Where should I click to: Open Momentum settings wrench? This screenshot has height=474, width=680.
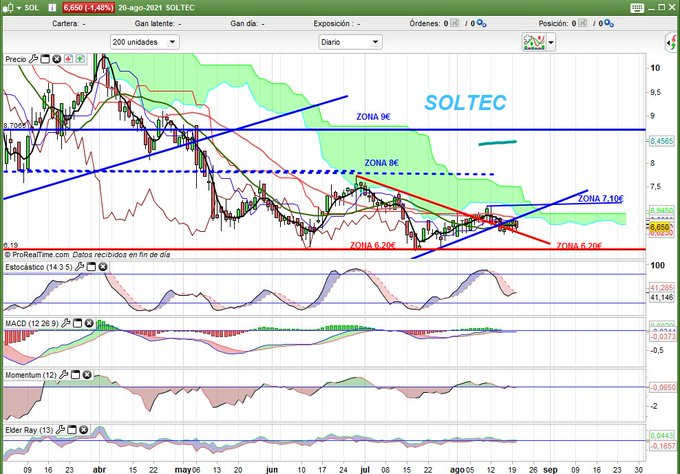(63, 375)
